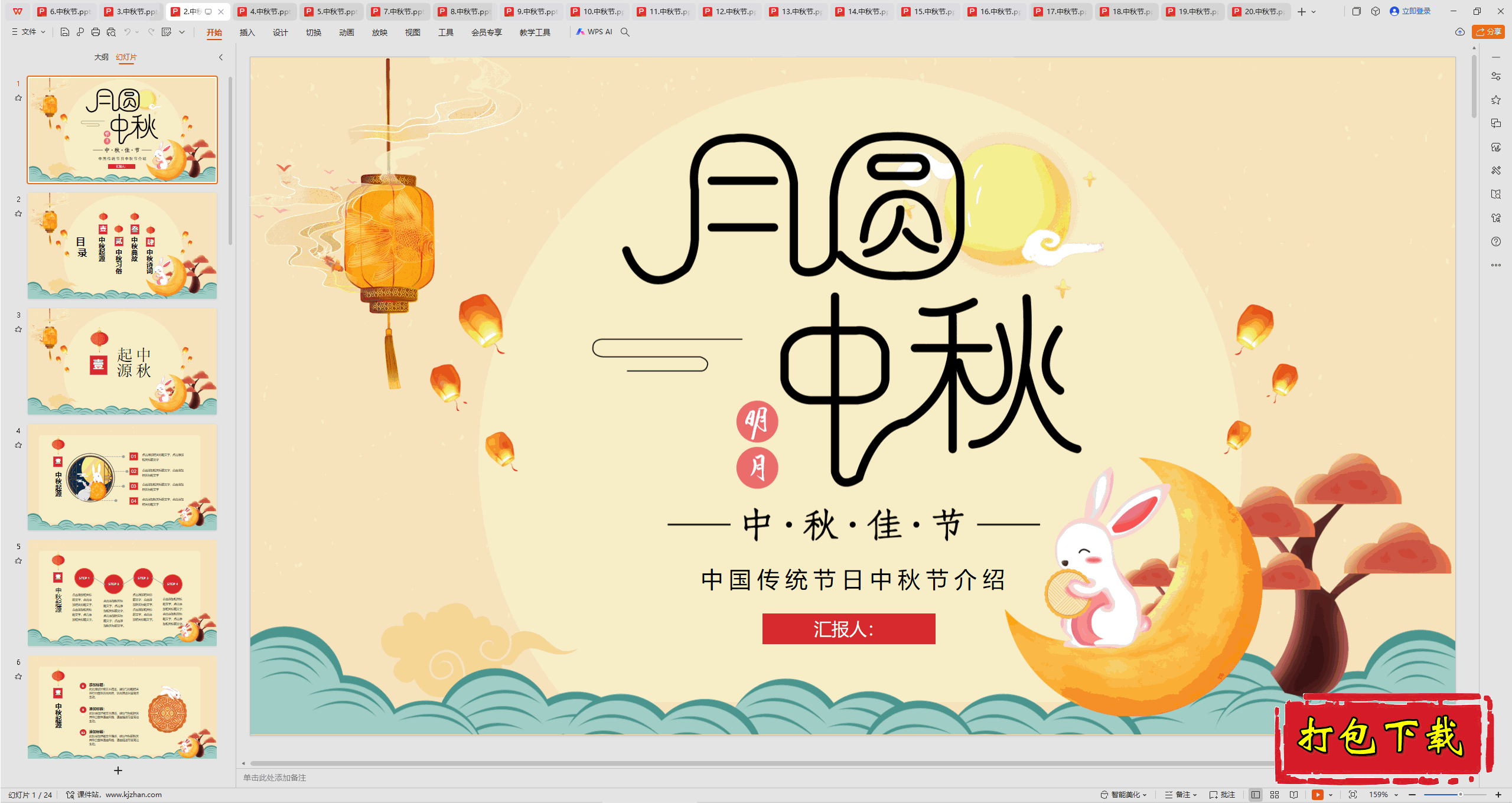Click the search magnifier icon
1512x803 pixels.
[625, 32]
